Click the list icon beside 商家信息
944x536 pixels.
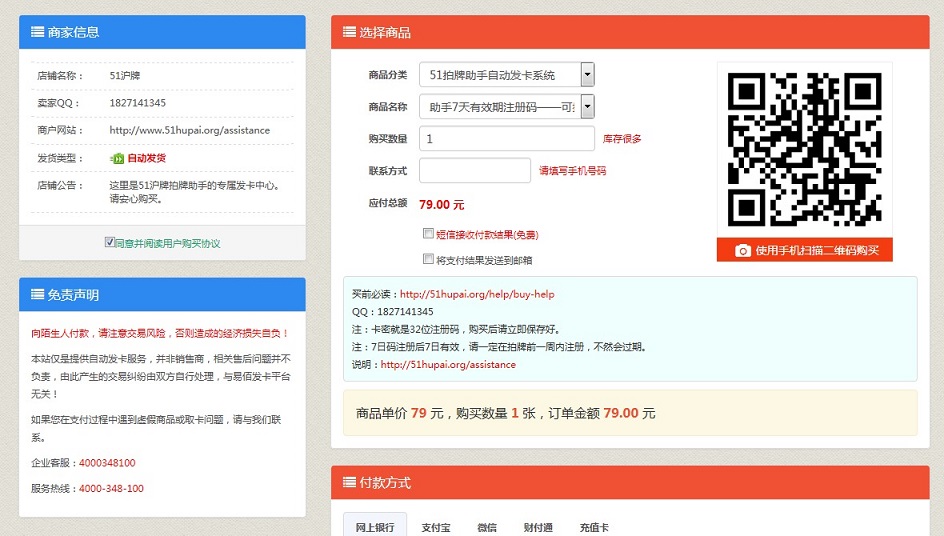click(x=37, y=32)
